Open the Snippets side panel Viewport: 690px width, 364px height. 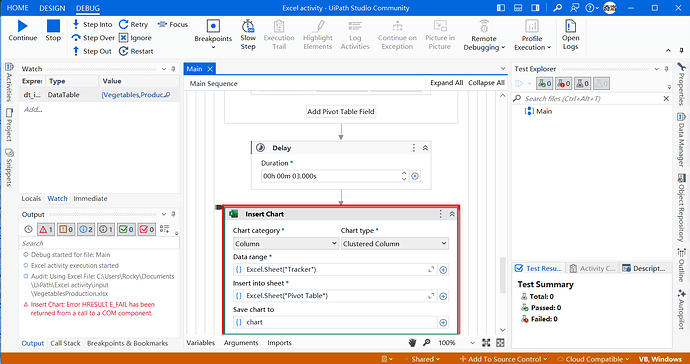coord(9,167)
